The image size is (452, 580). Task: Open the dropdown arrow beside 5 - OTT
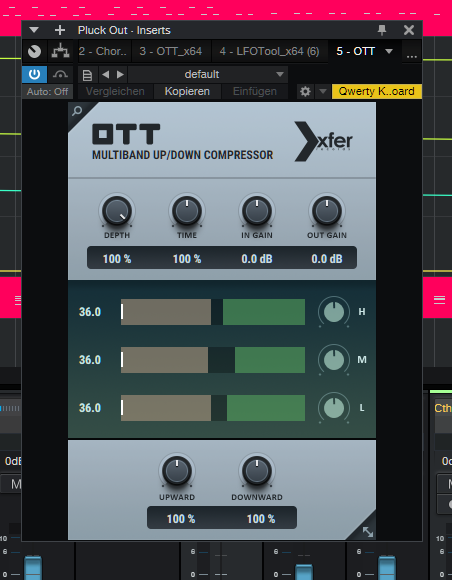(389, 51)
